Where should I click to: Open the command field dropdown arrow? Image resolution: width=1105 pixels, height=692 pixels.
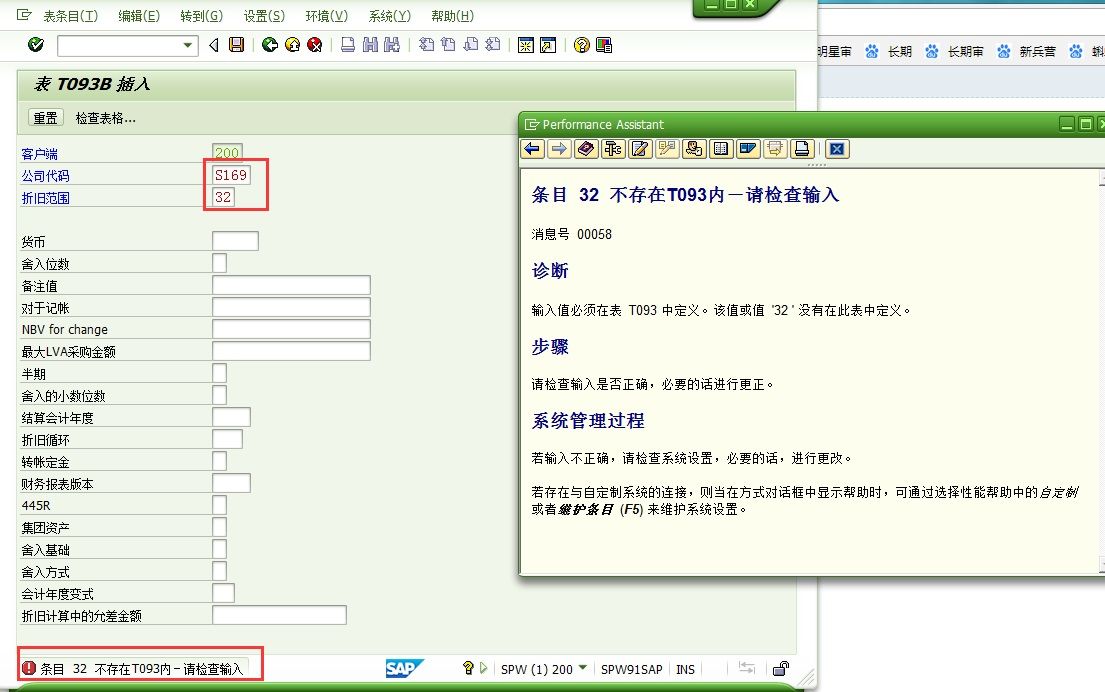[x=187, y=45]
